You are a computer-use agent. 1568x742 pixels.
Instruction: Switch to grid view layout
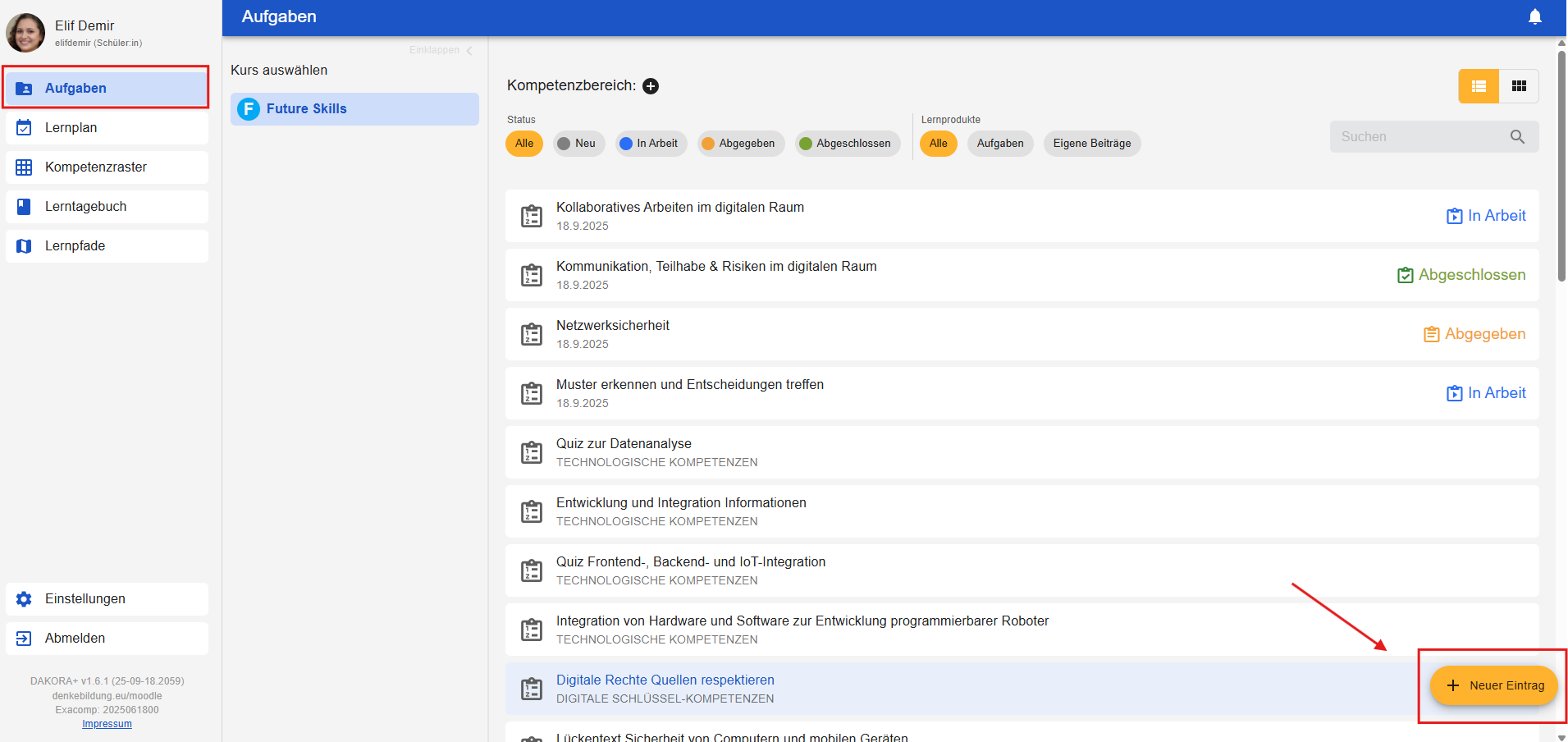point(1518,86)
